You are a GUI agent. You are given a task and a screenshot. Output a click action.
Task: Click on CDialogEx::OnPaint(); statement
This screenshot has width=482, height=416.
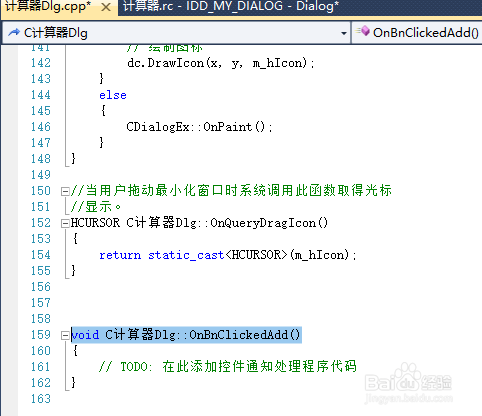click(199, 127)
